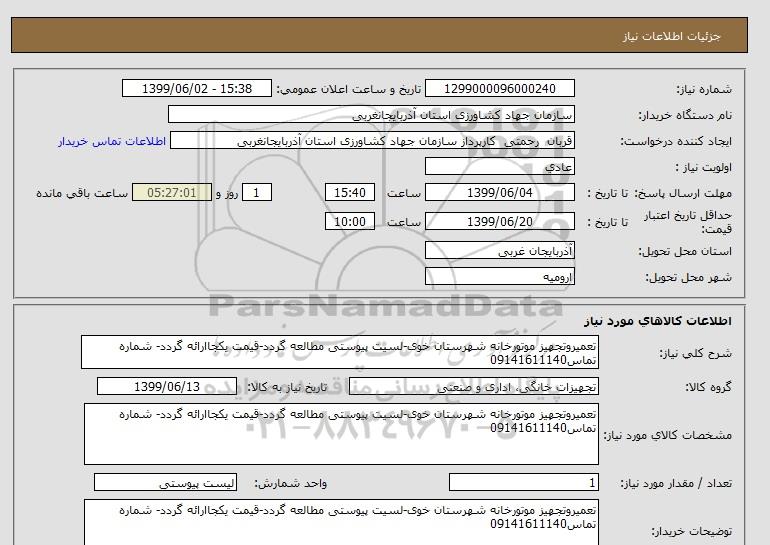Screen dimensions: 770x545
Task: Select the price validity time field 10:00
Action: click(x=350, y=222)
